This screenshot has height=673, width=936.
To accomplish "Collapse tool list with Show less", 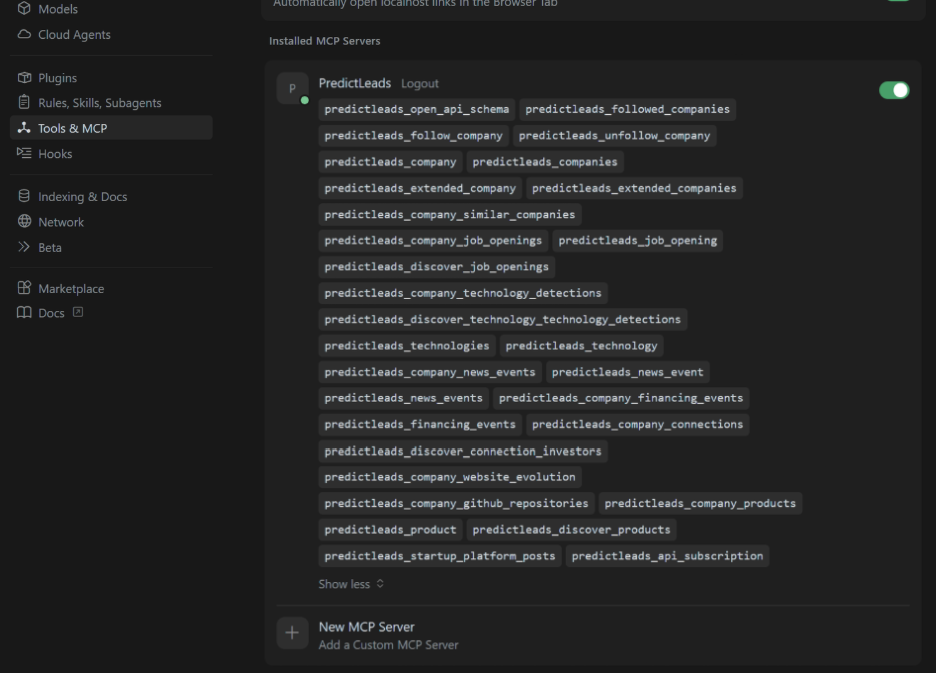I will point(351,584).
